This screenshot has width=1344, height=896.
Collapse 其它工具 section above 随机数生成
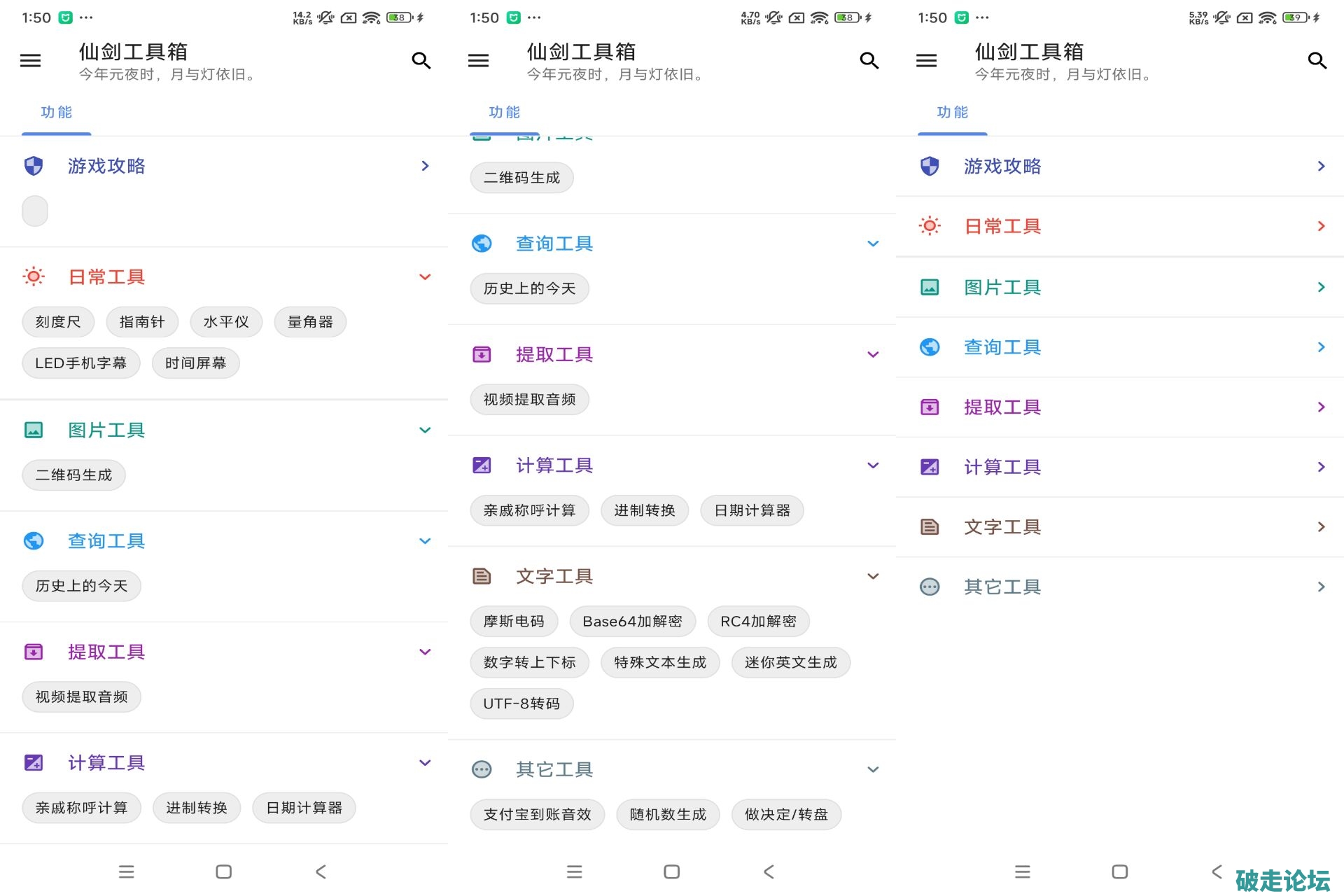point(873,769)
